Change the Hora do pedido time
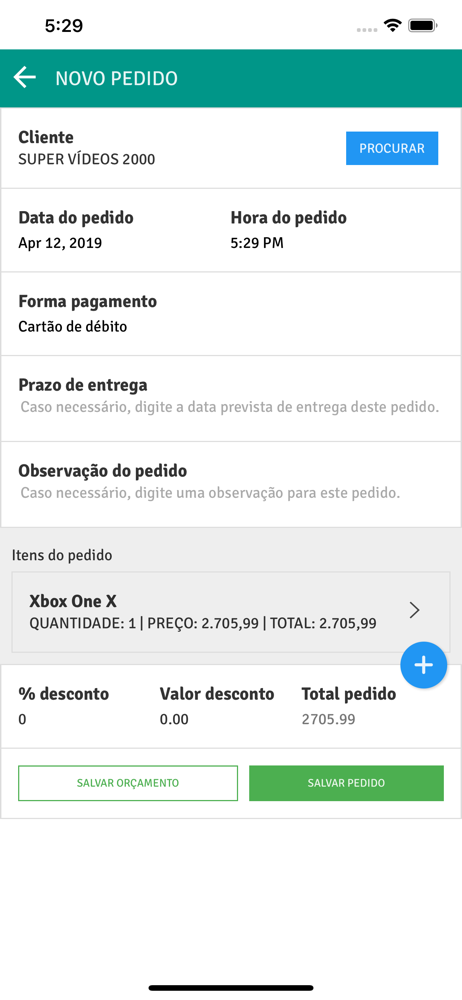Screen dimensions: 462x1000 [x=257, y=243]
